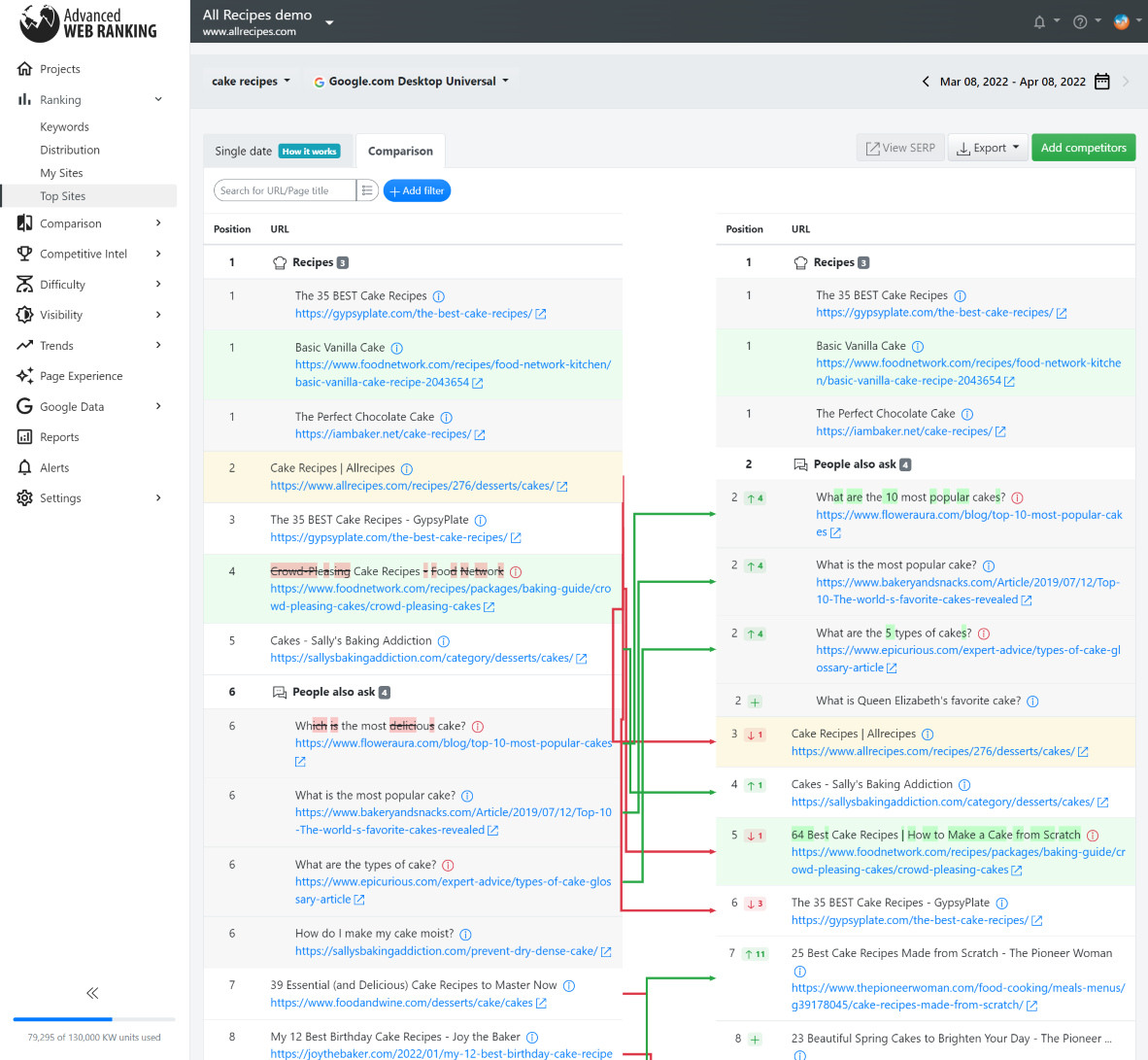1148x1060 pixels.
Task: Click the left Recipes group header row
Action: pos(413,262)
